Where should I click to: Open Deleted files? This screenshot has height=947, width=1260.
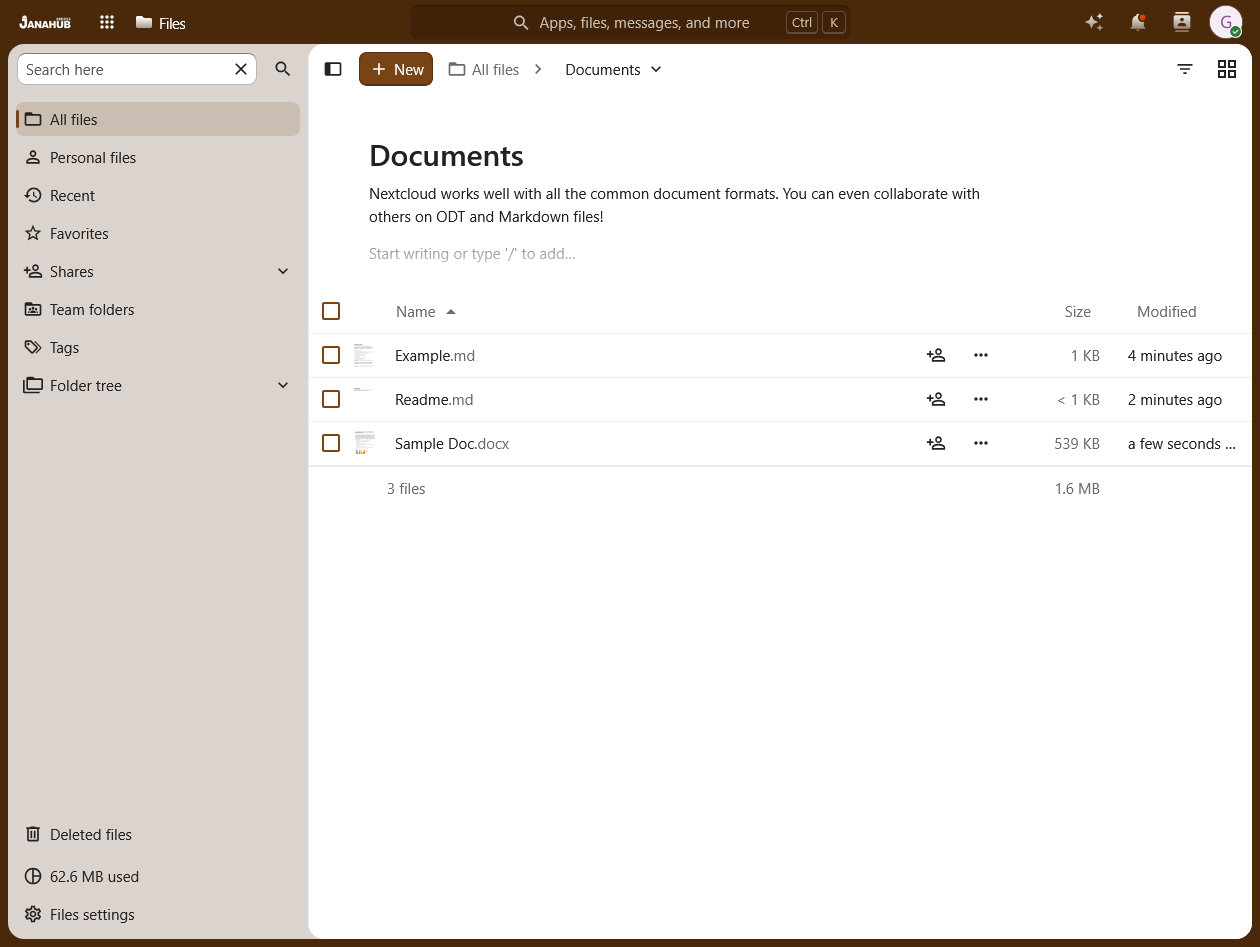tap(158, 834)
